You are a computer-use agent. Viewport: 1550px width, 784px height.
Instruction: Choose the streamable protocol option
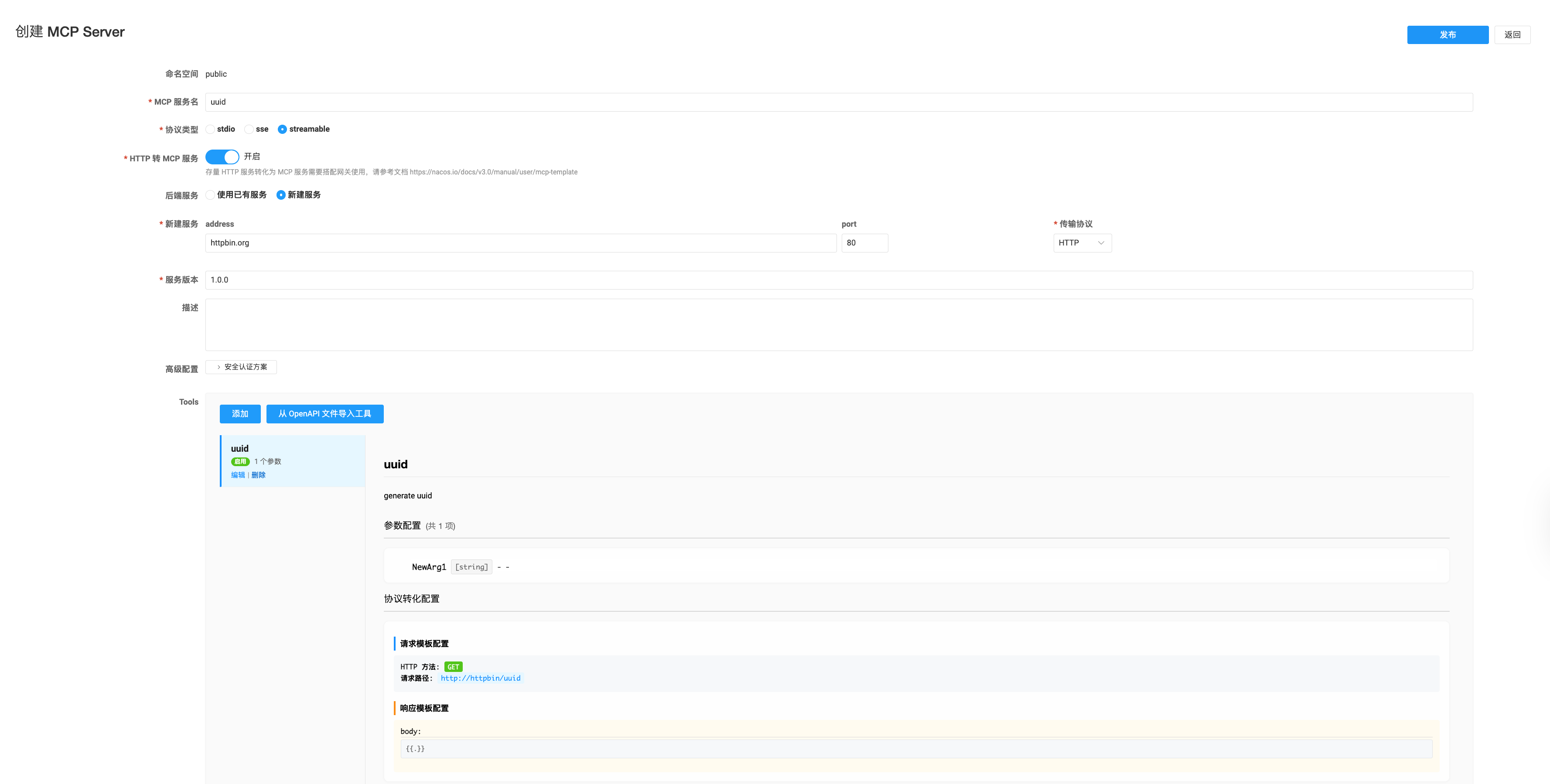pos(282,130)
